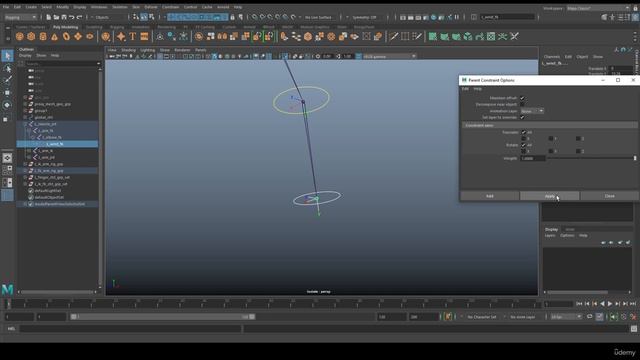Click the Display tab in layer editor
640x360 pixels.
[x=551, y=229]
